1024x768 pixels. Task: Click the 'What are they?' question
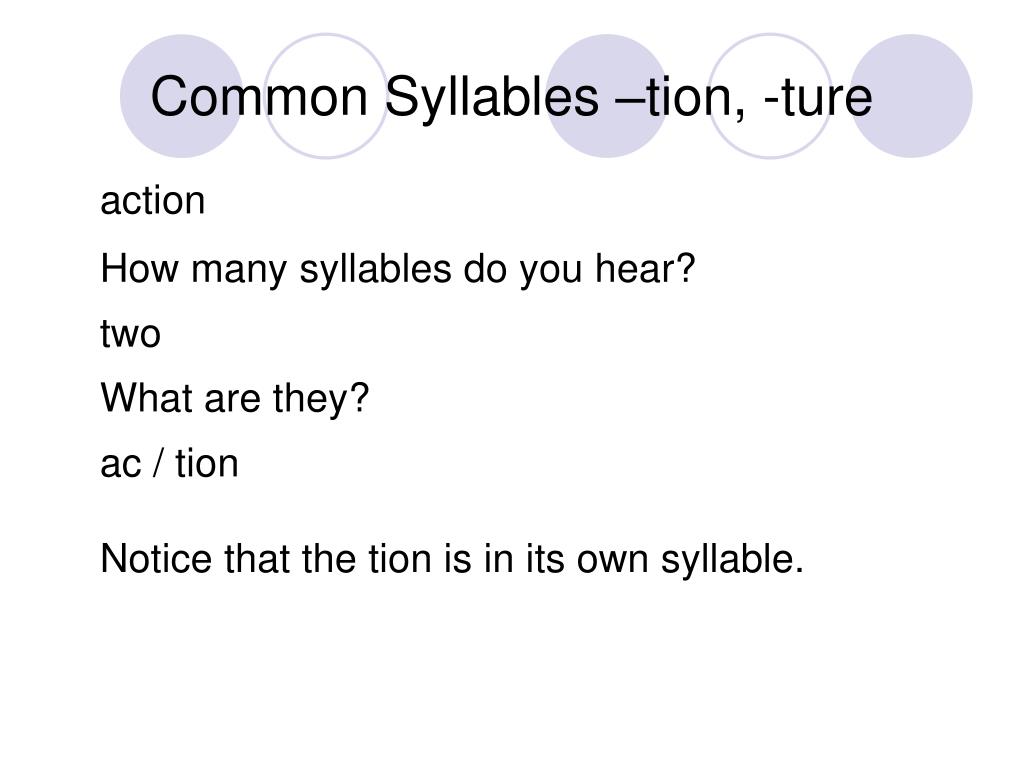(x=235, y=398)
